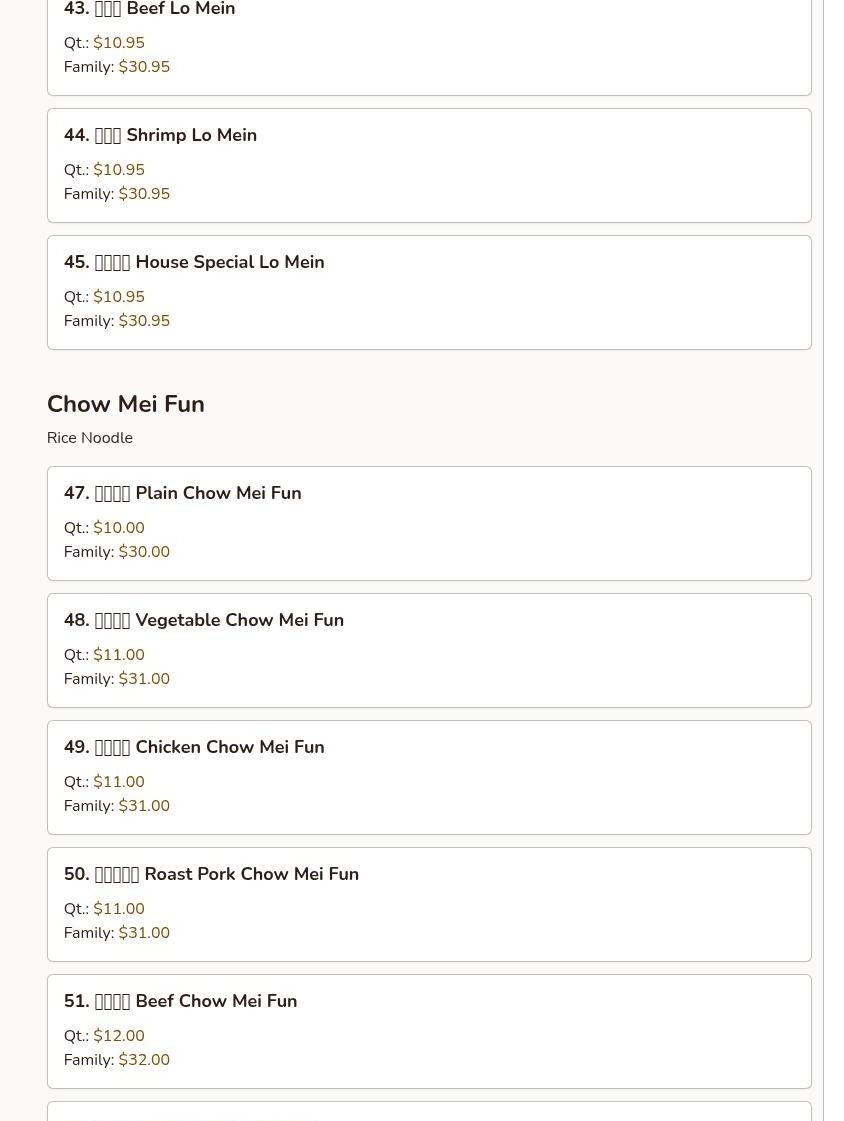Select the Shrimp Lo Mein menu item
The width and height of the screenshot is (844, 1121).
160,135
